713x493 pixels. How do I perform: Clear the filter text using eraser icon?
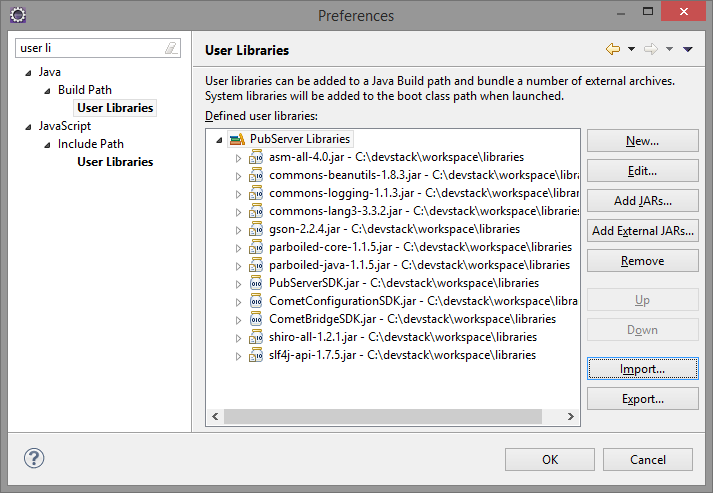(171, 48)
